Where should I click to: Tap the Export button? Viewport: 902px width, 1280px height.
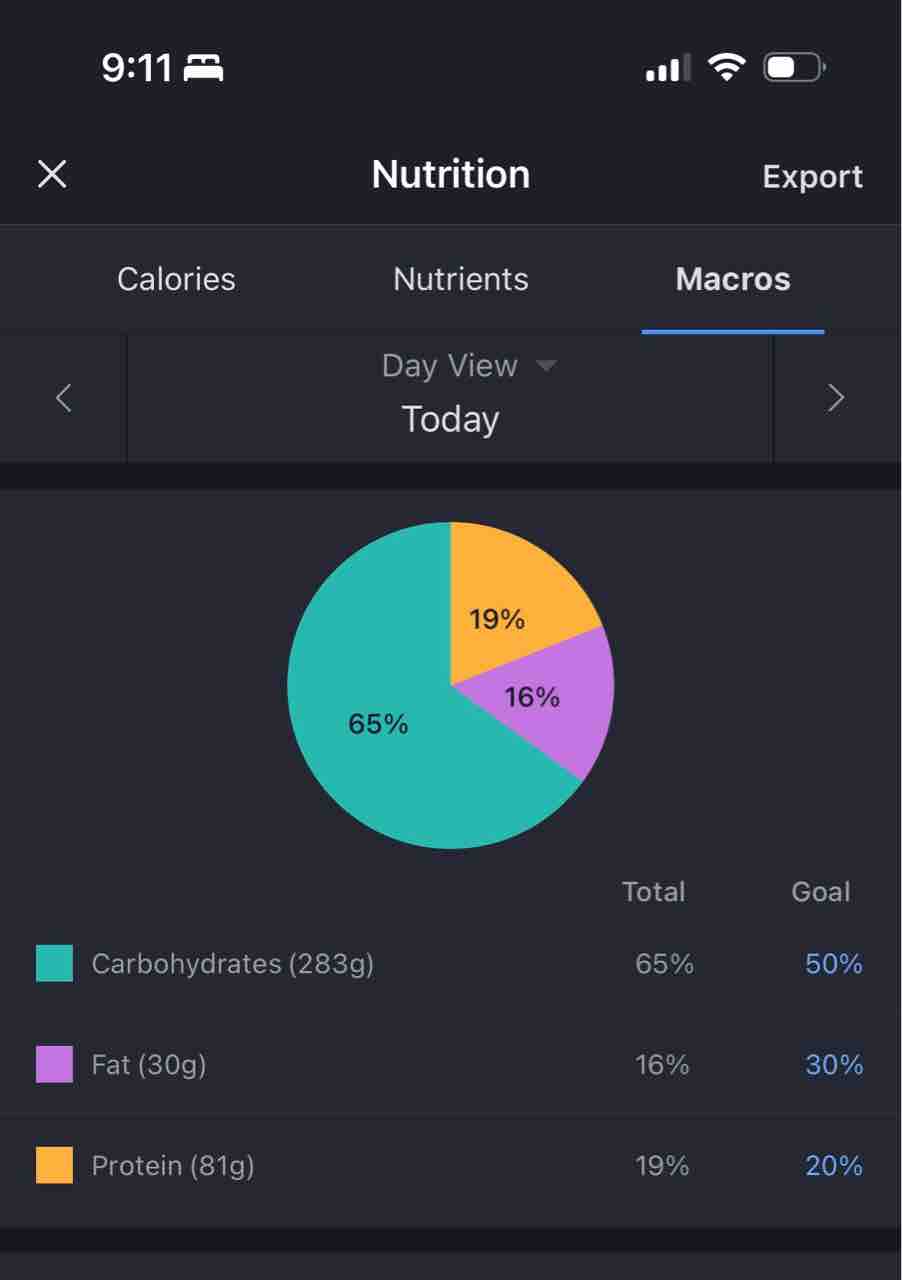pyautogui.click(x=813, y=176)
